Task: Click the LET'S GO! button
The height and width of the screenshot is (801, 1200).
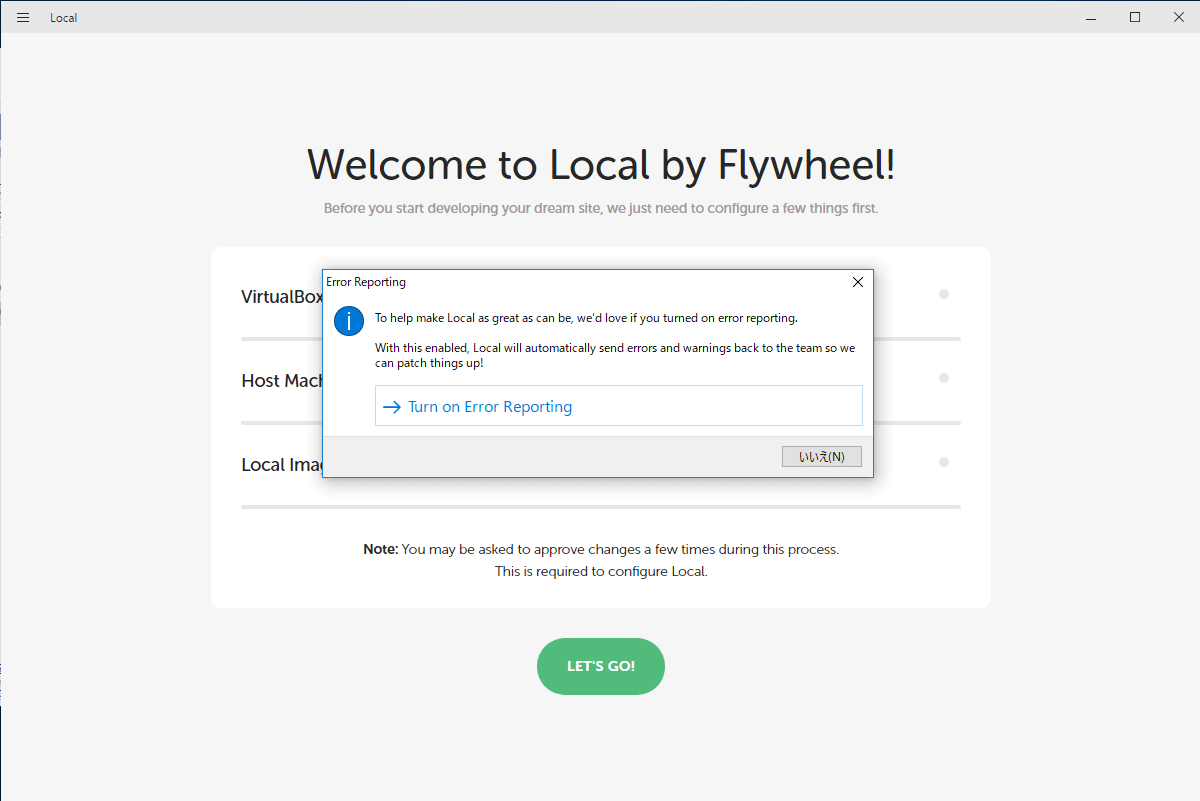Action: point(601,666)
